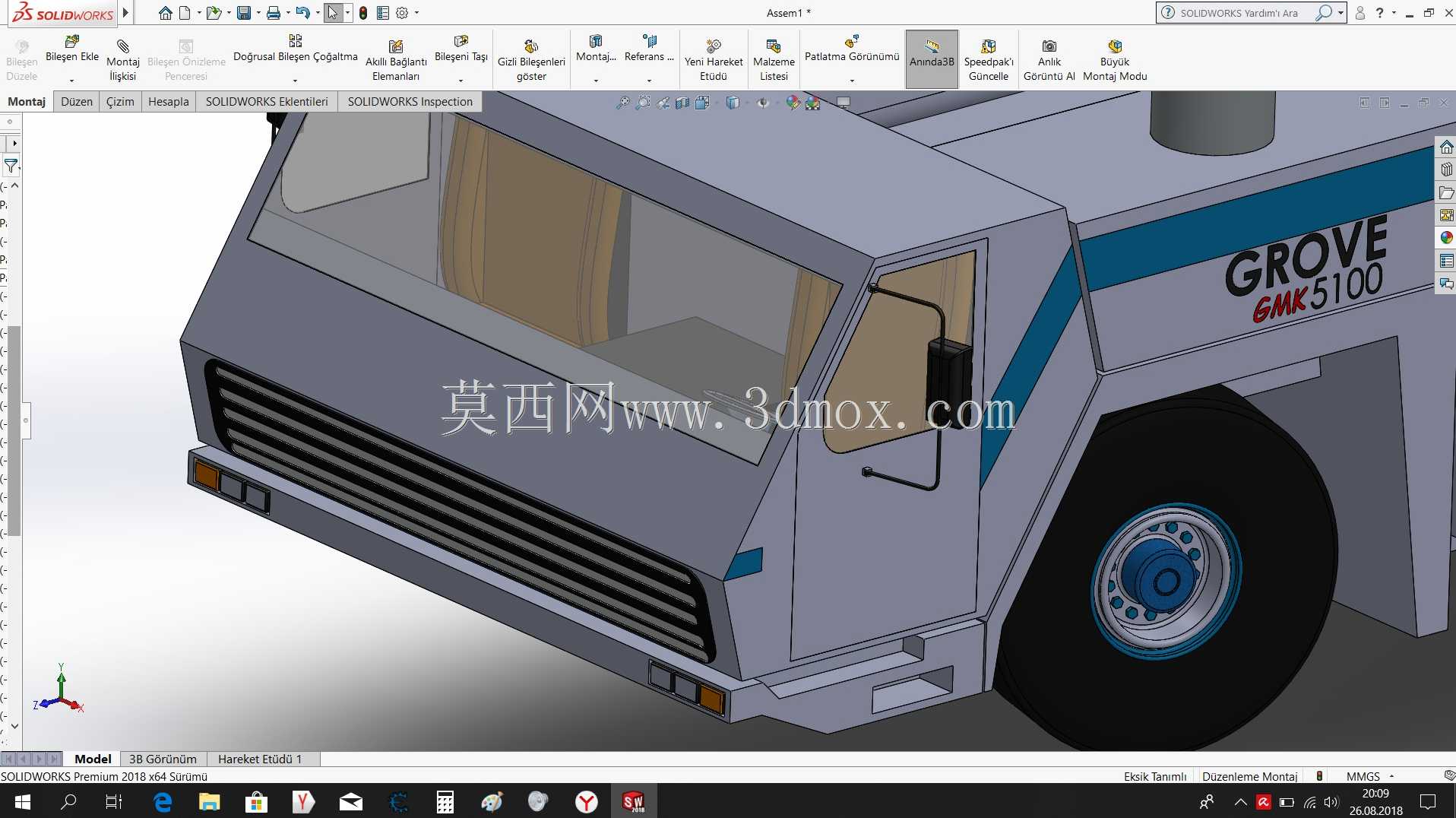Click the help question mark button
Viewport: 1456px width, 818px height.
pos(1379,13)
